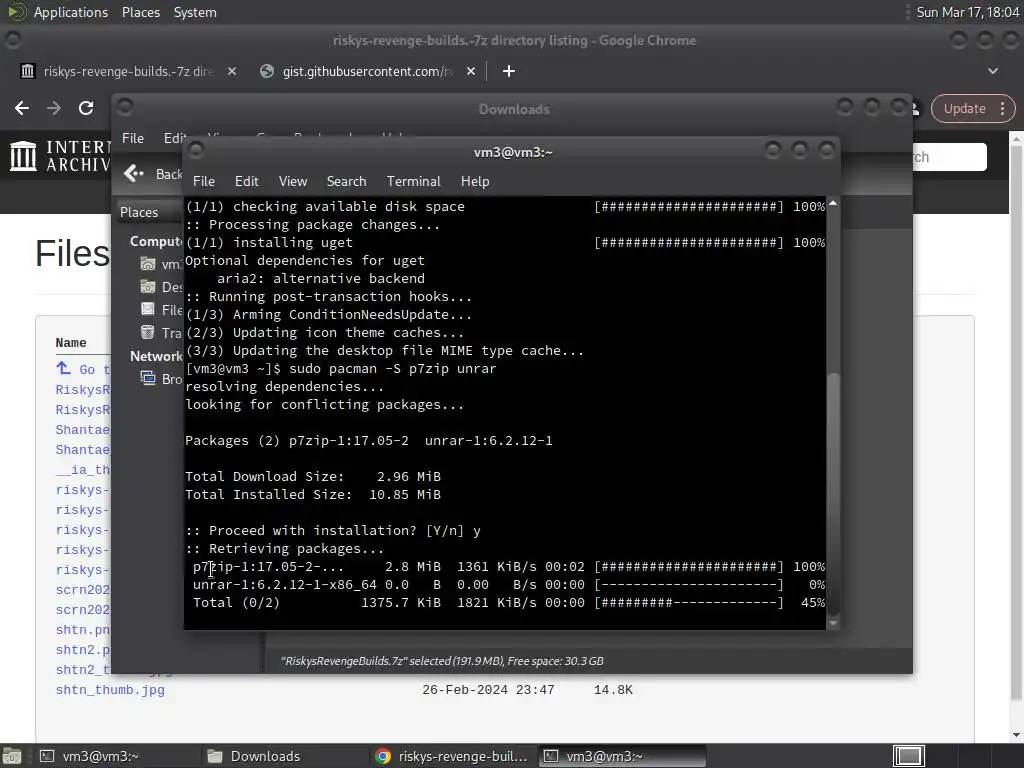The width and height of the screenshot is (1024, 768).
Task: Open terminal Edit menu
Action: [246, 181]
